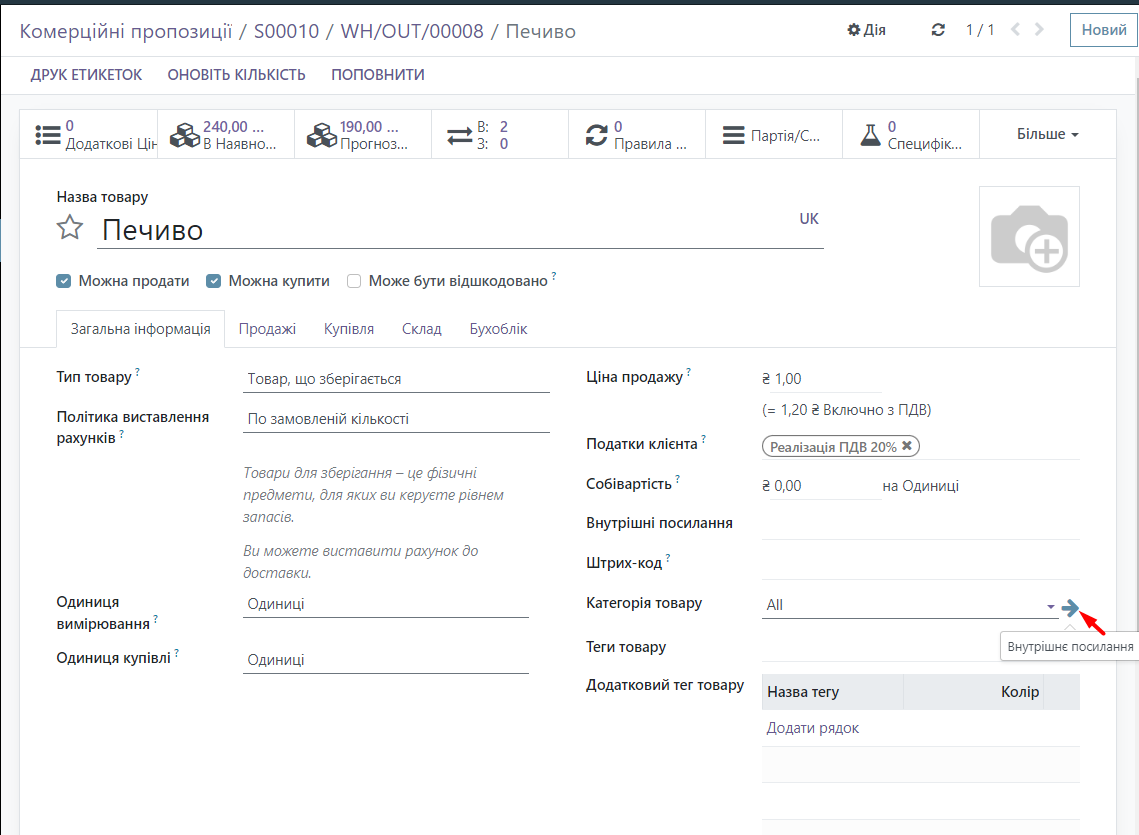This screenshot has height=835, width=1139.
Task: Click the Додати рядок link
Action: click(x=812, y=728)
